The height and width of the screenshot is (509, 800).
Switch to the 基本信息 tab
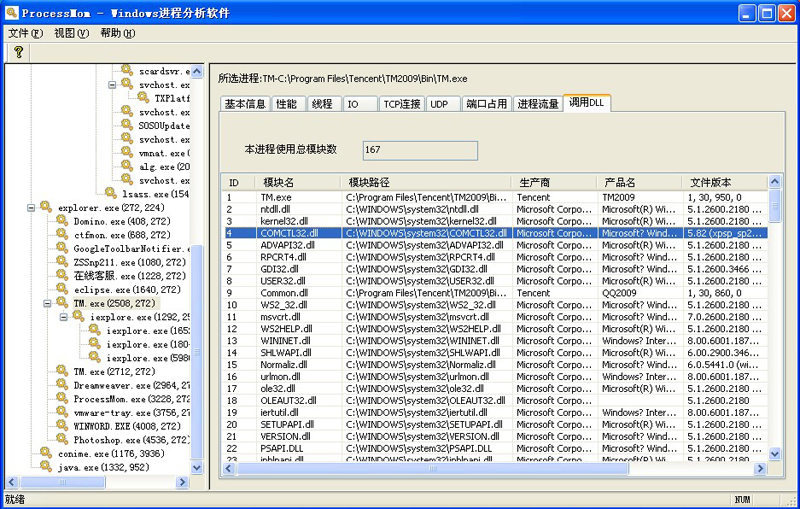[x=244, y=104]
